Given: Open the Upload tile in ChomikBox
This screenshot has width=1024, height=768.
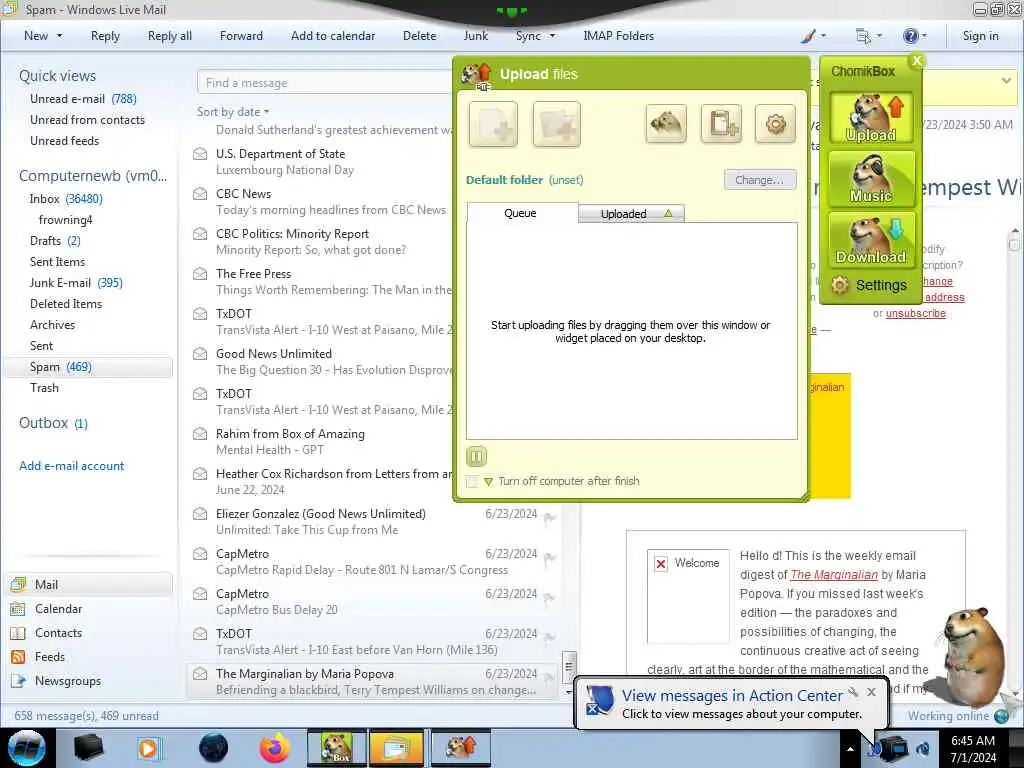Looking at the screenshot, I should 871,118.
